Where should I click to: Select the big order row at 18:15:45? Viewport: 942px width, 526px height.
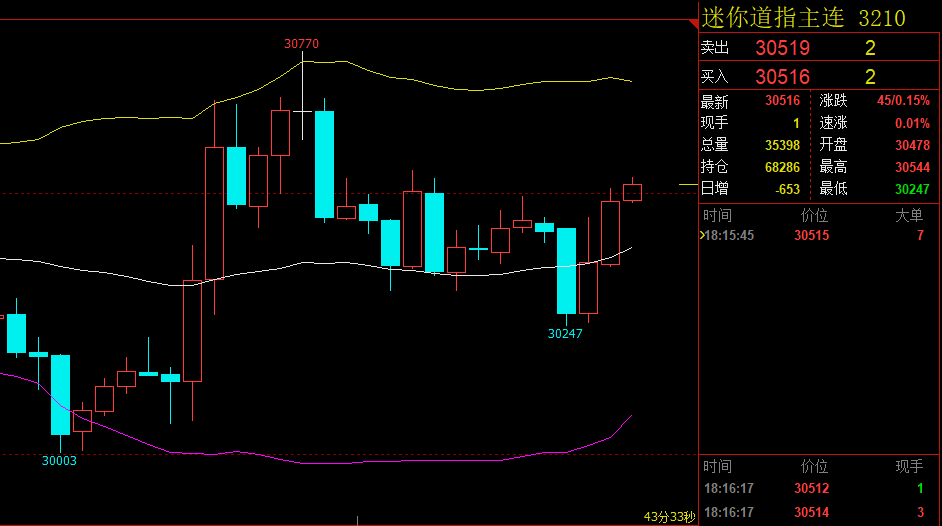point(818,235)
